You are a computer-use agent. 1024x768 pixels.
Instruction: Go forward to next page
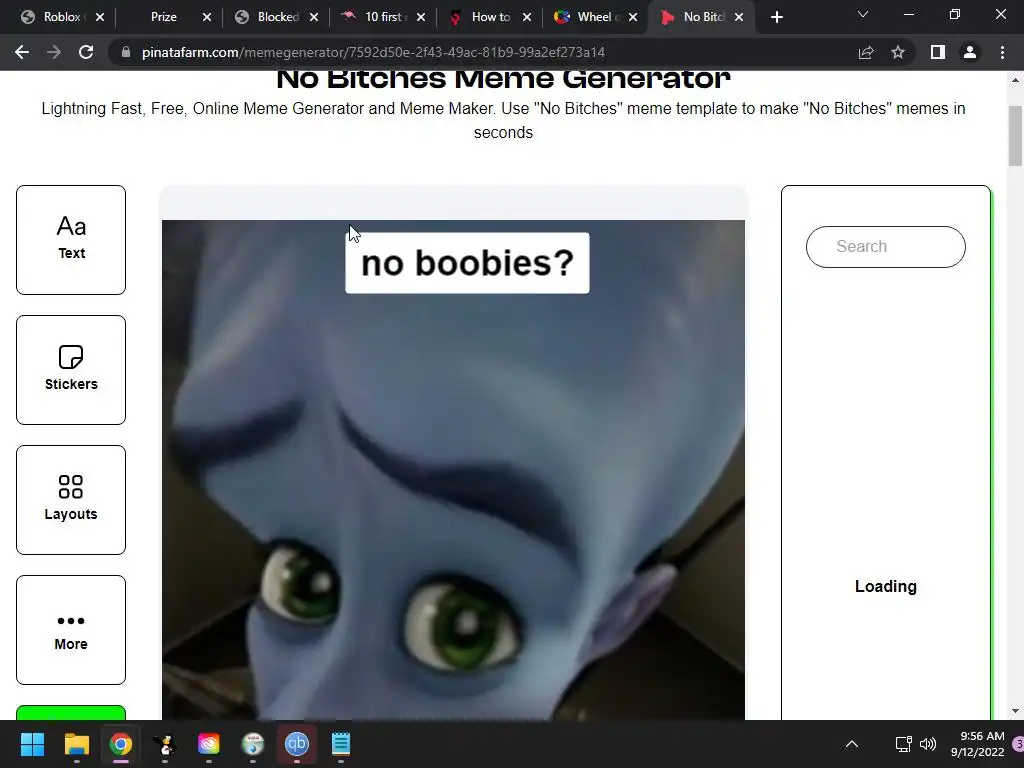tap(54, 52)
